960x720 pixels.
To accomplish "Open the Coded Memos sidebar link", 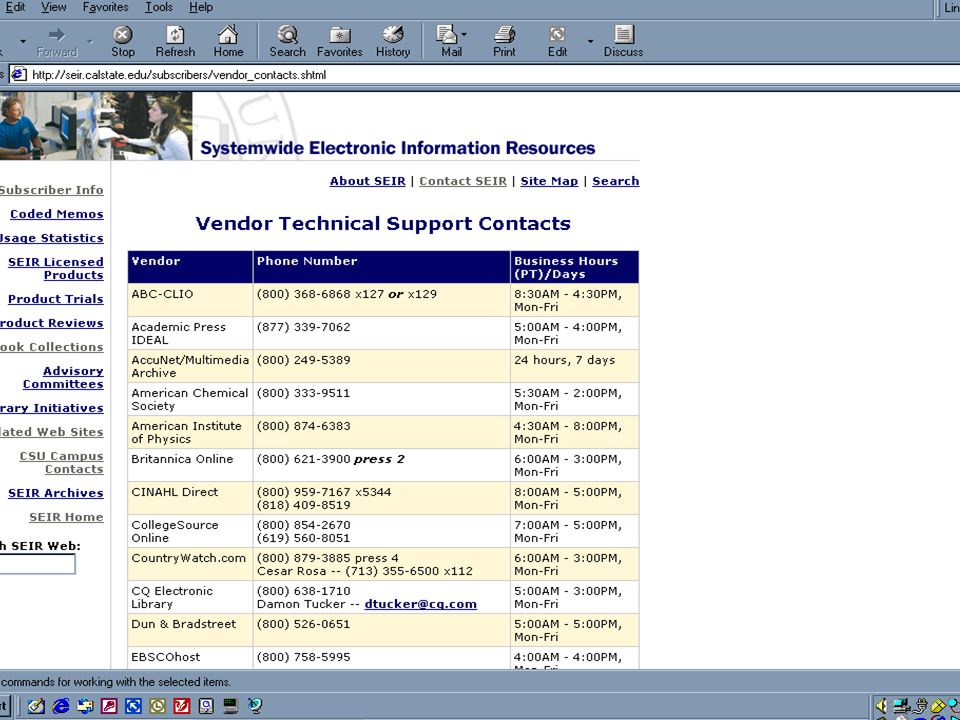I will (56, 214).
